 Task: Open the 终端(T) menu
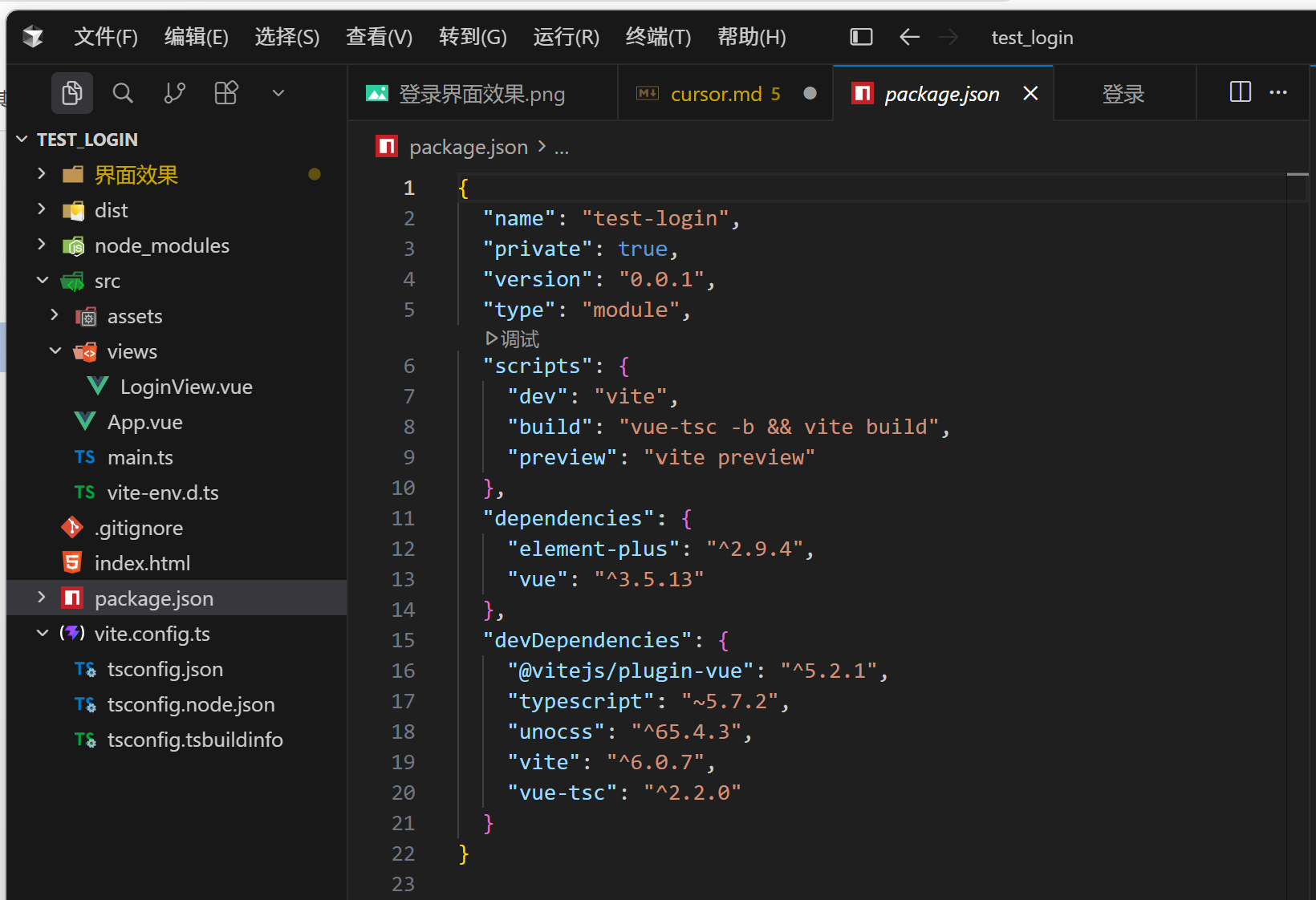pyautogui.click(x=658, y=37)
